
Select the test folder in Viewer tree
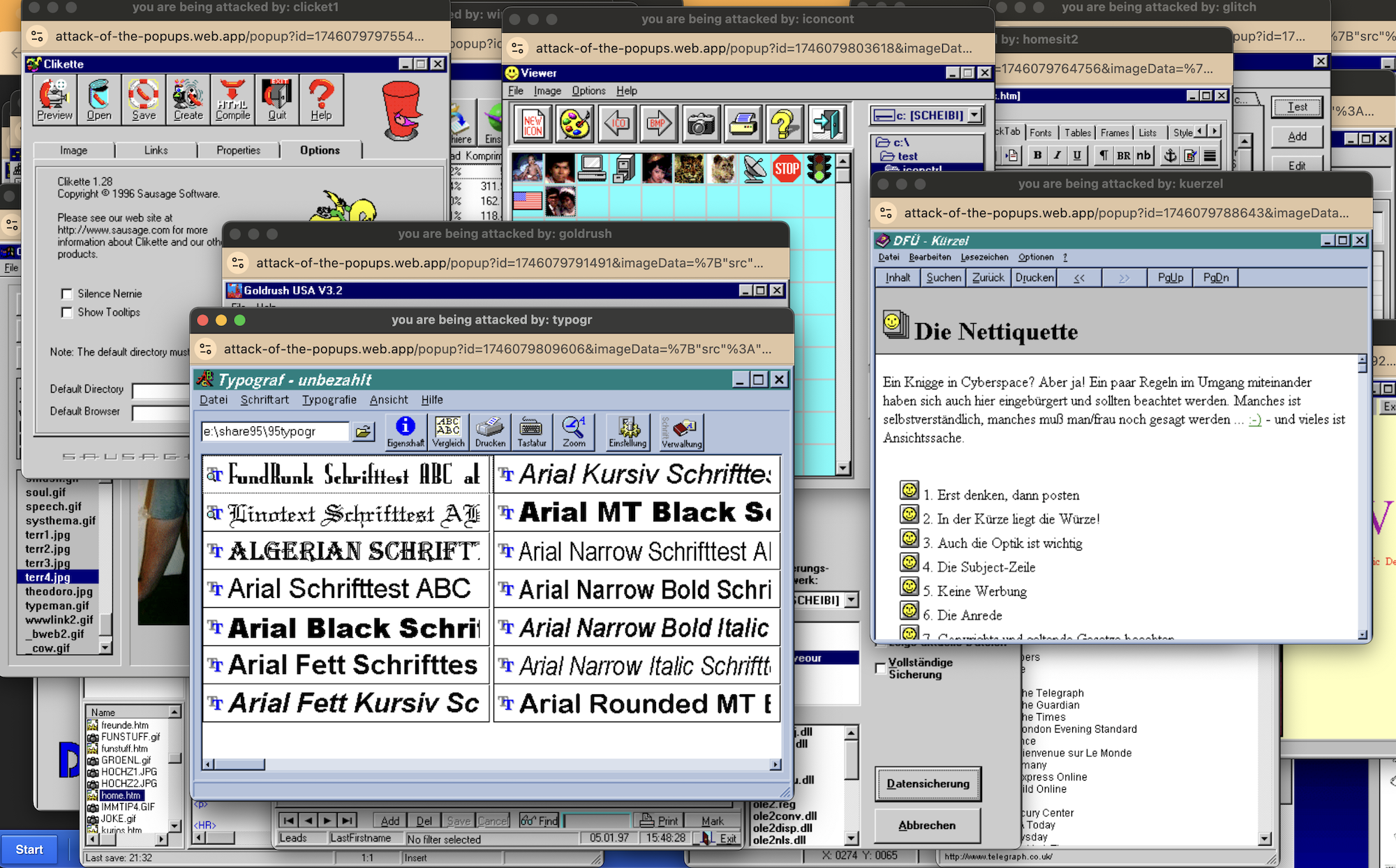coord(899,156)
